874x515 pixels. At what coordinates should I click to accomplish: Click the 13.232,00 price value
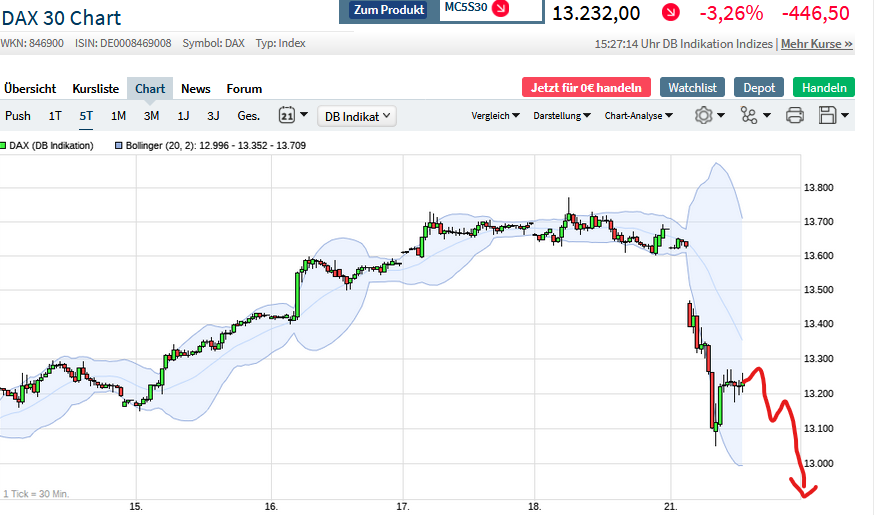pos(596,13)
